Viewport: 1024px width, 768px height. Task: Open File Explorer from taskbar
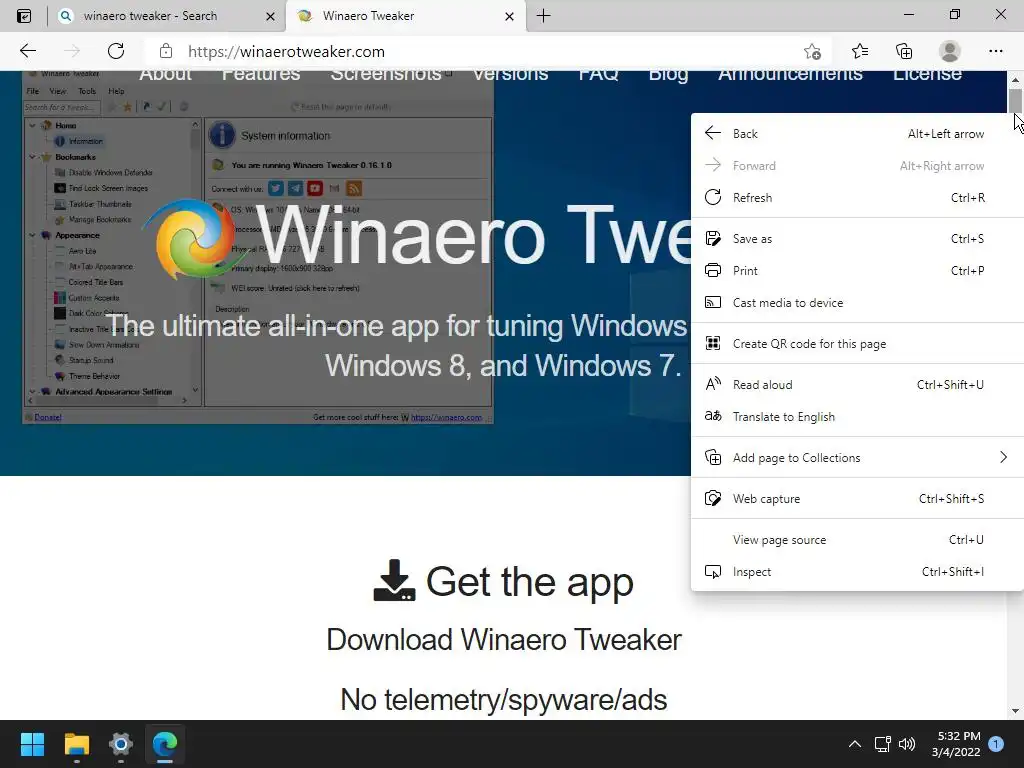pyautogui.click(x=76, y=744)
